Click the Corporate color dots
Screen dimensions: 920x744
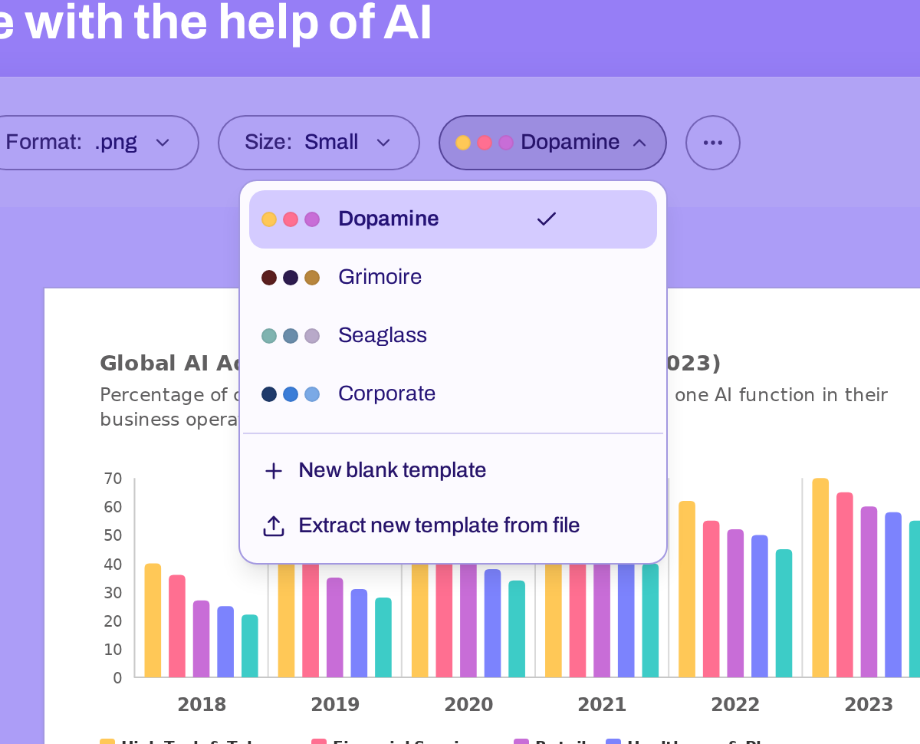(290, 394)
